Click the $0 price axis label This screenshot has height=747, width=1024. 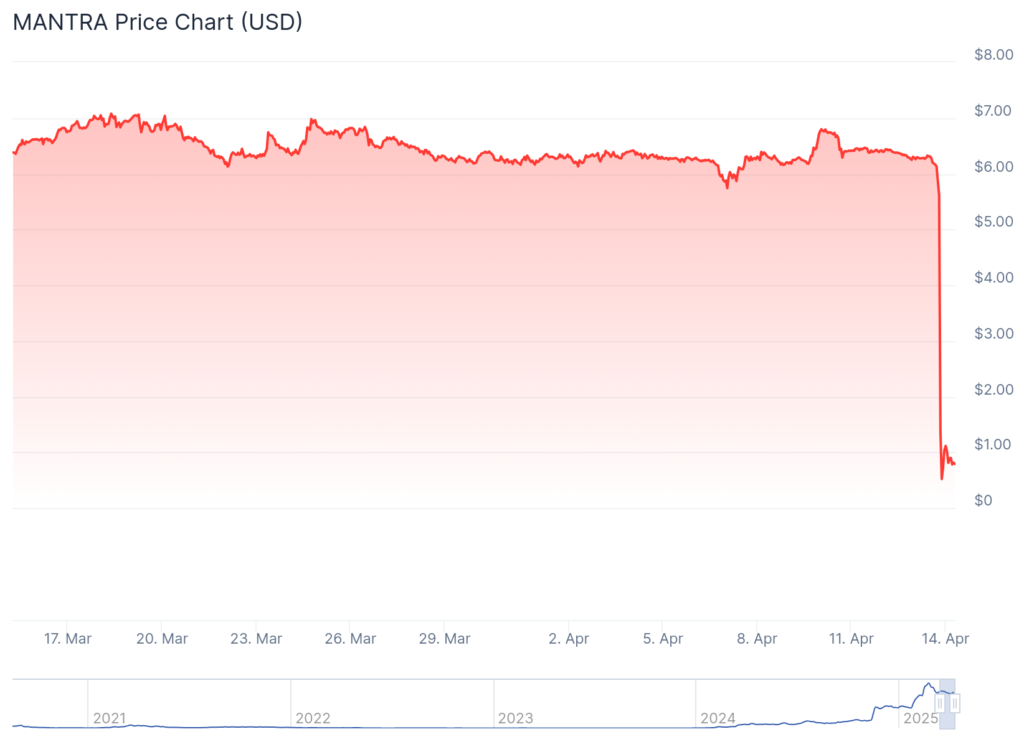pyautogui.click(x=984, y=500)
